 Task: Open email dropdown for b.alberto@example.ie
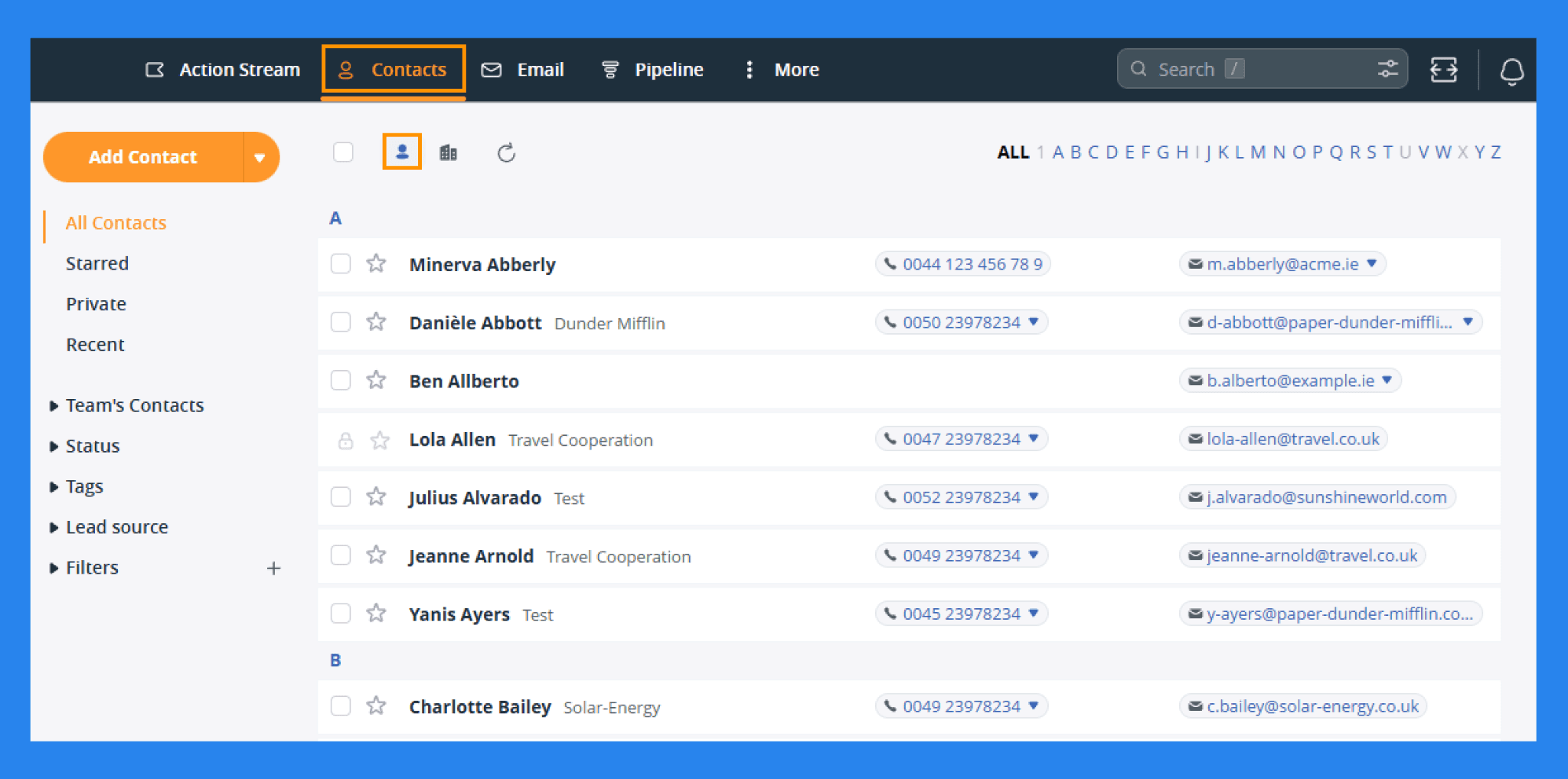1387,380
